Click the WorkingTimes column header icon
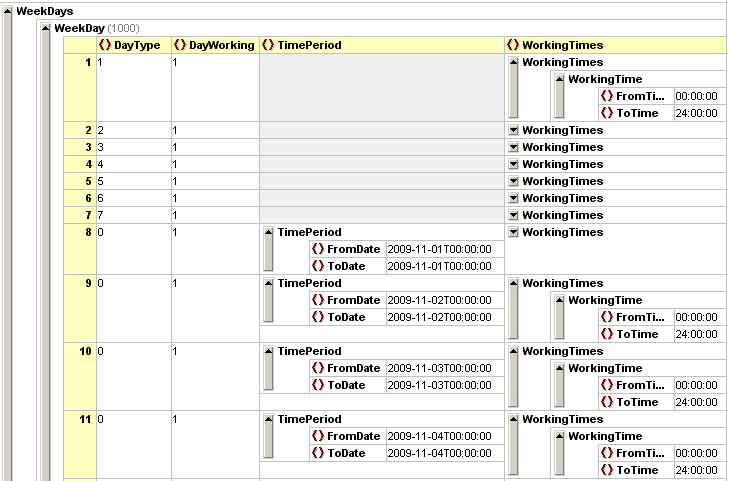Viewport: 729px width, 481px height. (513, 45)
